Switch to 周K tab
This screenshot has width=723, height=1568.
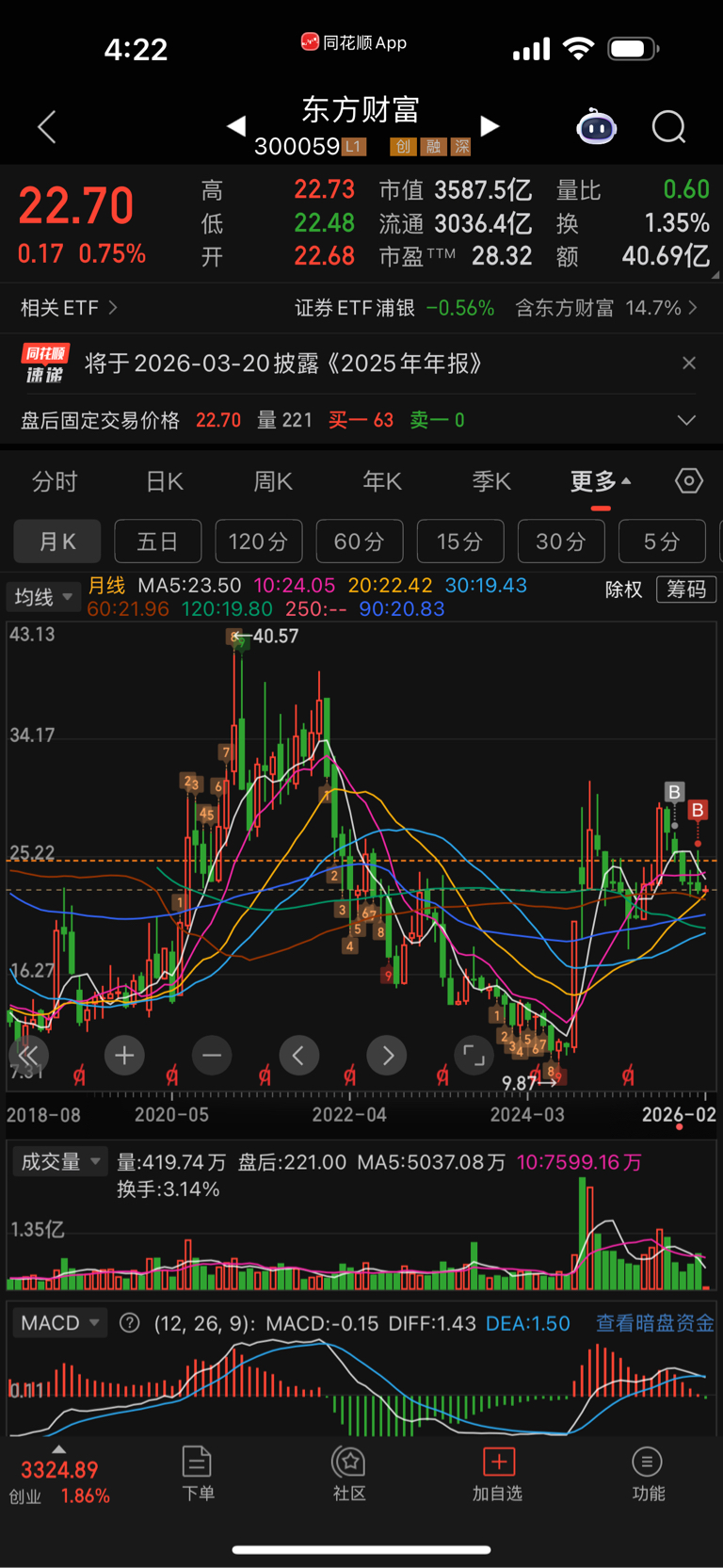[x=273, y=481]
